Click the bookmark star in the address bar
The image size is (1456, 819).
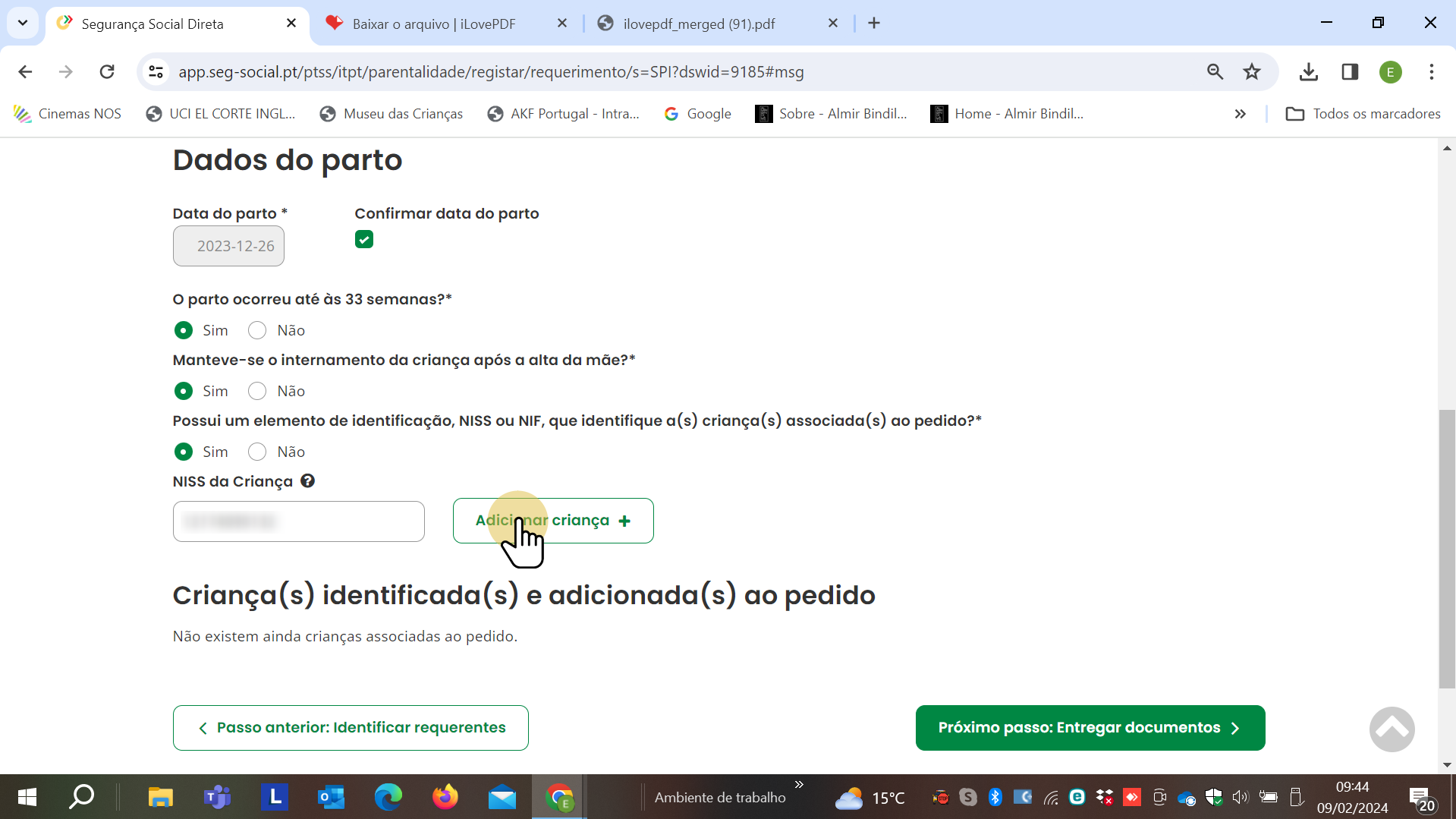coord(1252,72)
